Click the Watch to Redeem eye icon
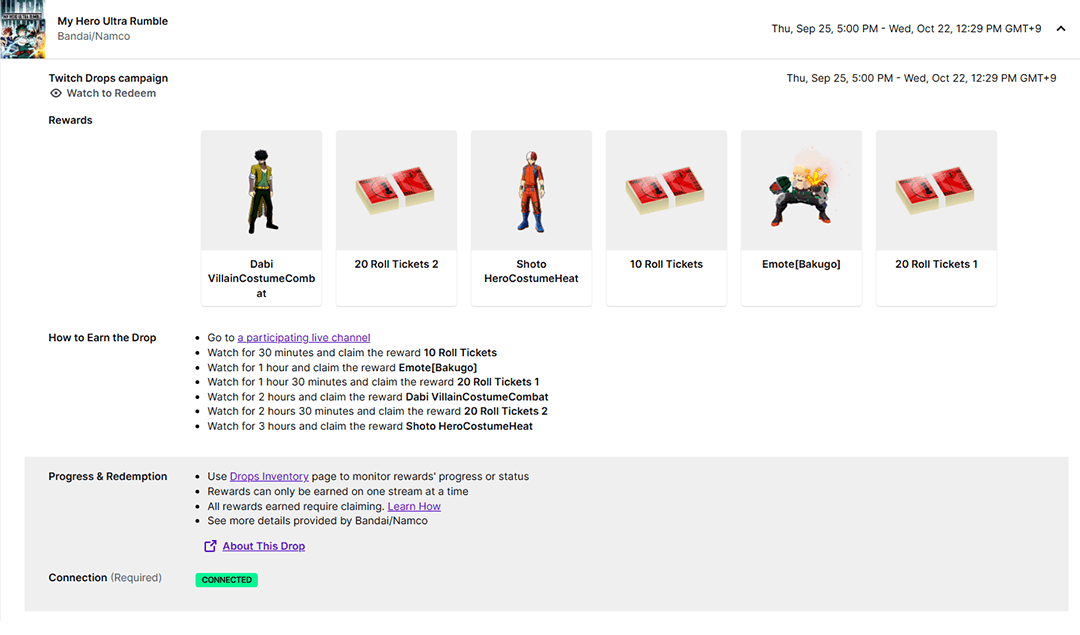The height and width of the screenshot is (635, 1080). 57,94
